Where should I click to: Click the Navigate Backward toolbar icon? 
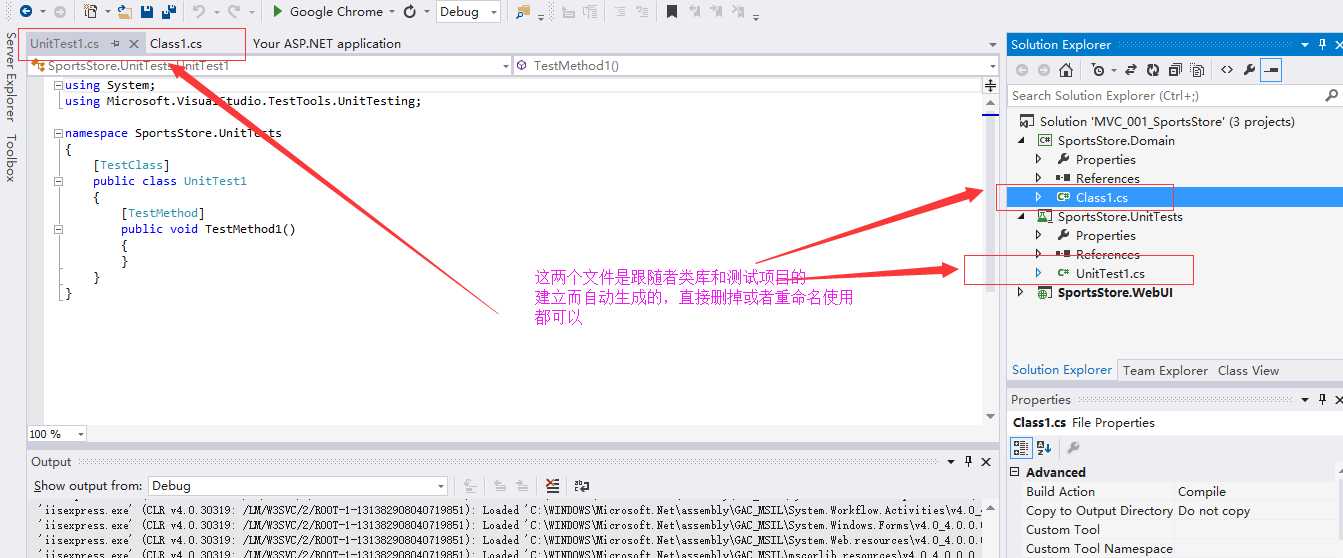pyautogui.click(x=24, y=12)
